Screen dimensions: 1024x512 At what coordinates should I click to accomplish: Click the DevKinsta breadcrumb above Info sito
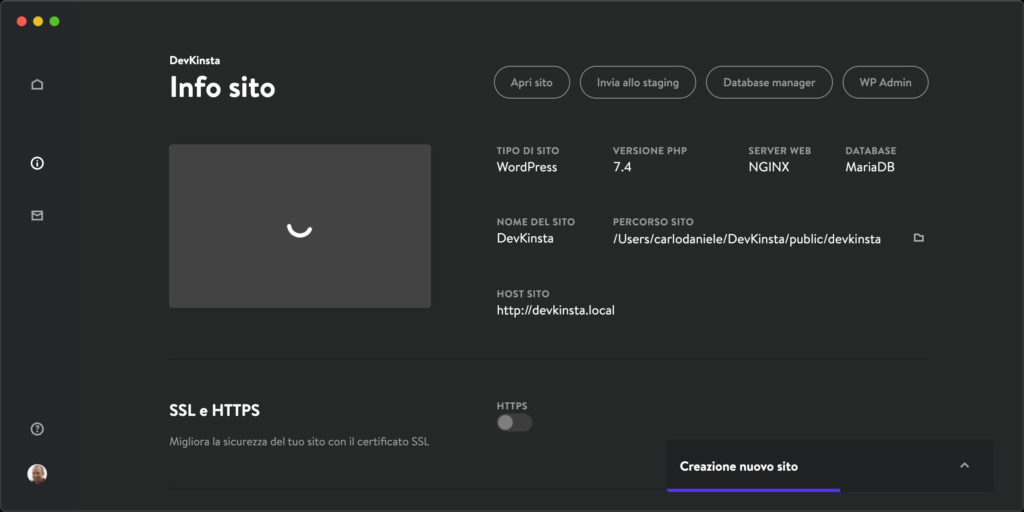pyautogui.click(x=195, y=60)
